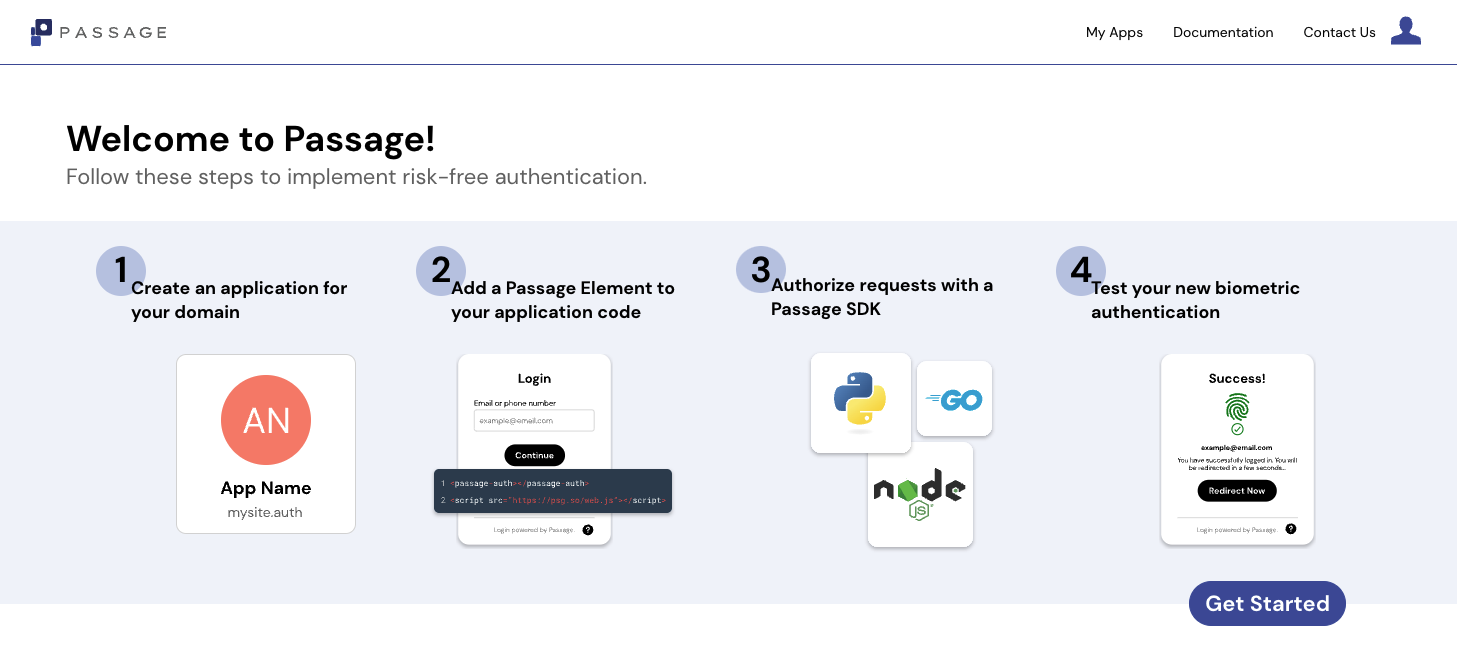Click example@email.com in Success card
Image resolution: width=1457 pixels, height=659 pixels.
click(x=1237, y=447)
